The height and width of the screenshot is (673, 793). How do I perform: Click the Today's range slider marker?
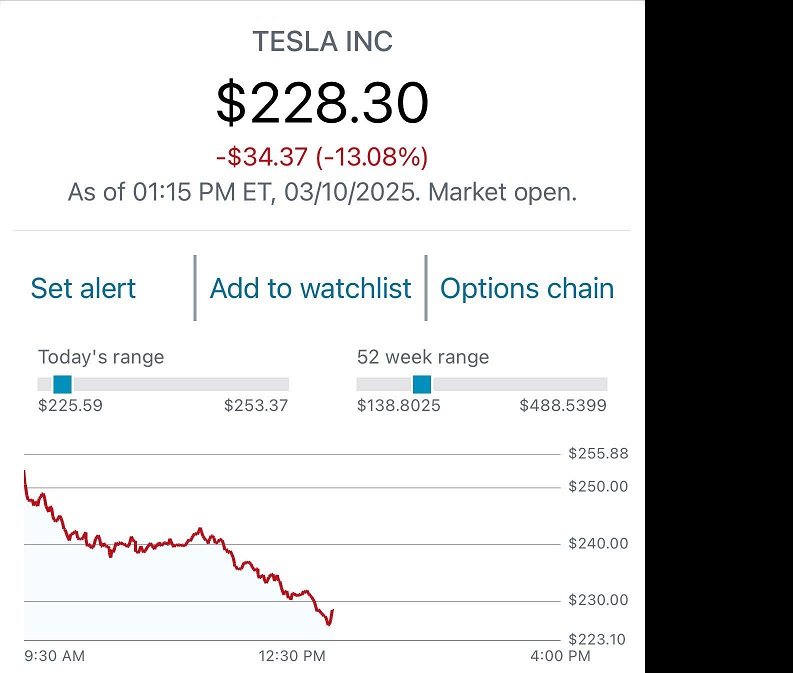pos(62,384)
